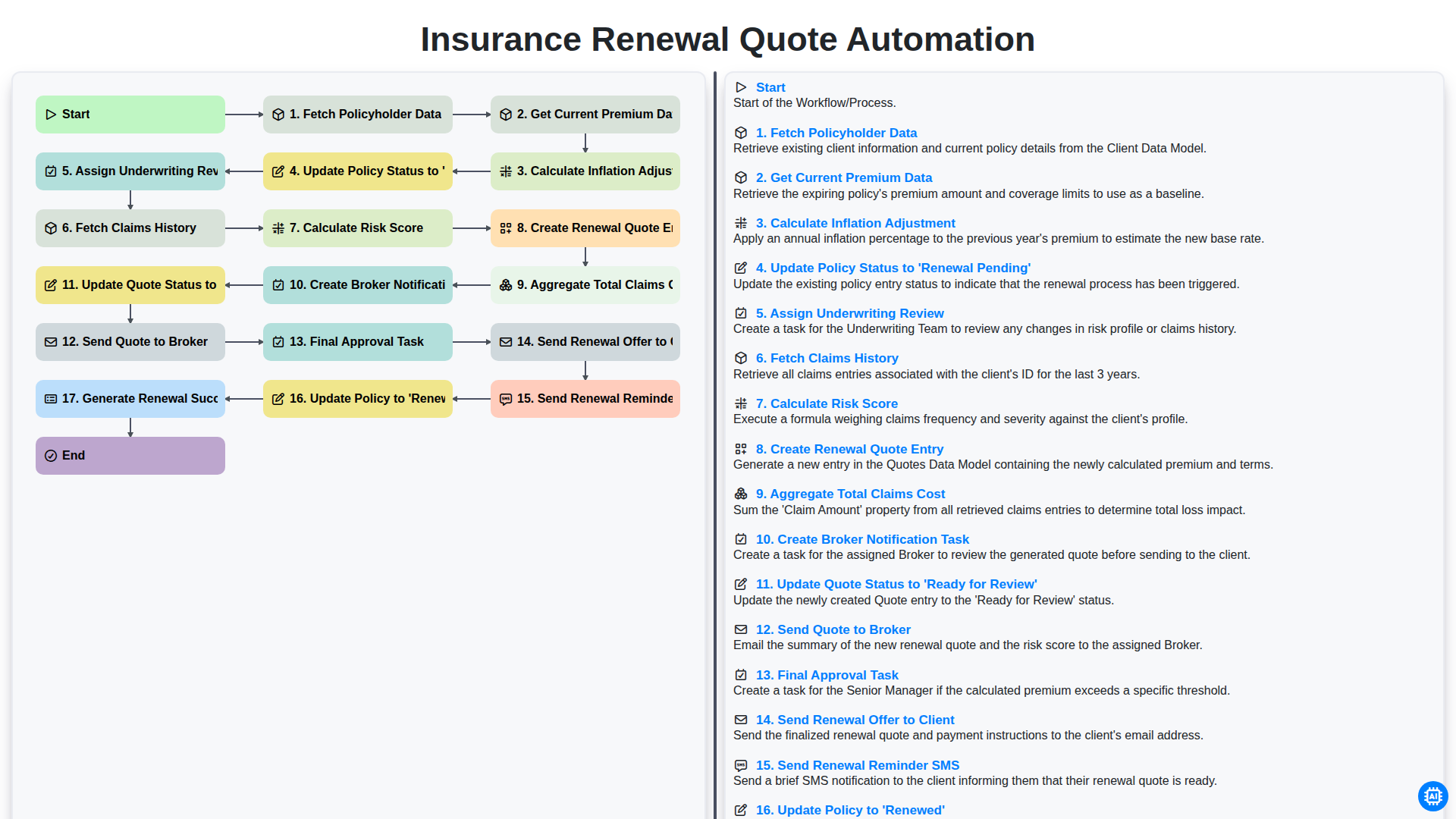1456x819 pixels.
Task: Select the purple End node in the diagram
Action: [130, 456]
